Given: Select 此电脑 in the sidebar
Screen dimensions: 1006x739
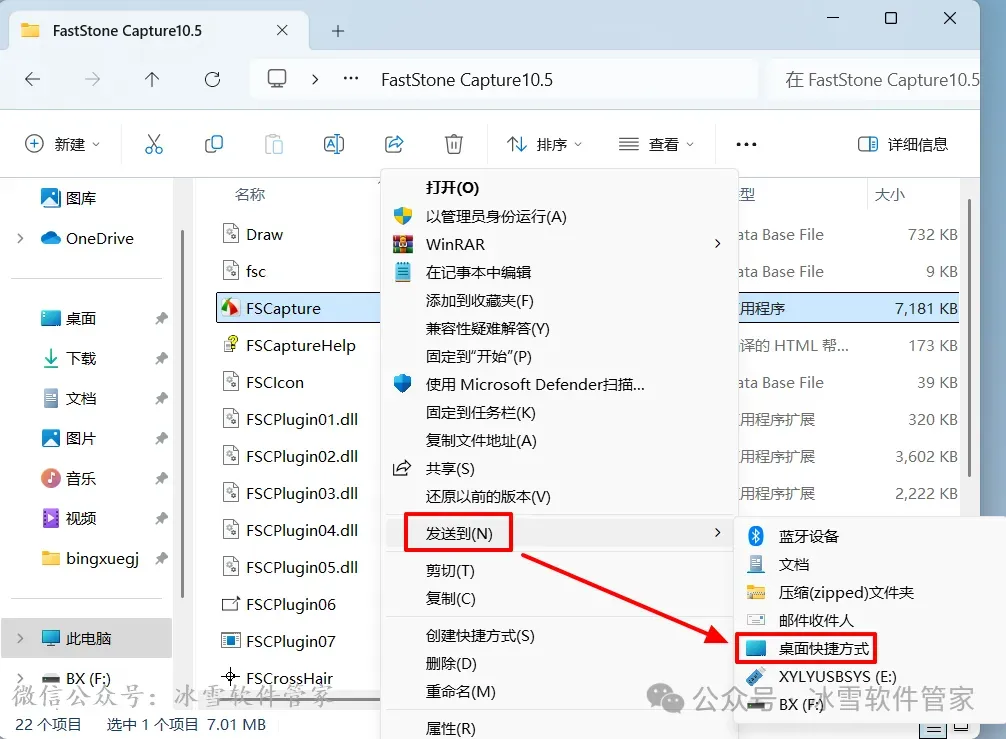Looking at the screenshot, I should [x=87, y=638].
